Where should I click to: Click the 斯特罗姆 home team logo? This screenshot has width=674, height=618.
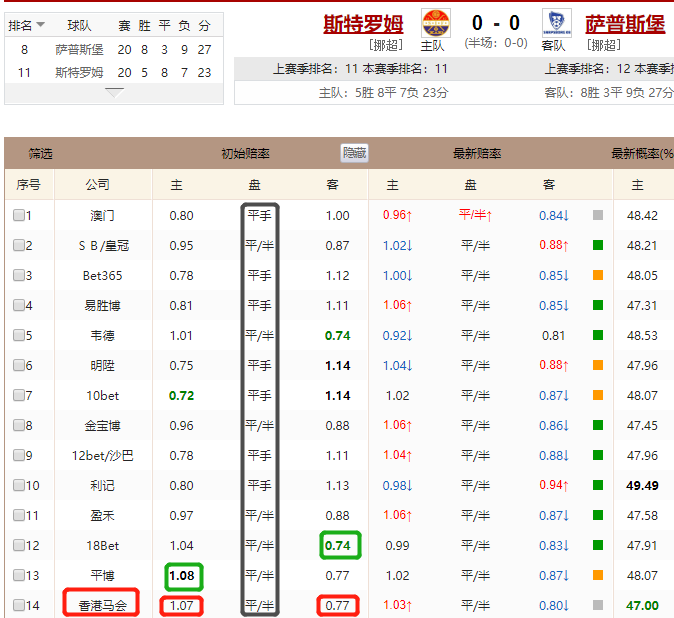435,23
